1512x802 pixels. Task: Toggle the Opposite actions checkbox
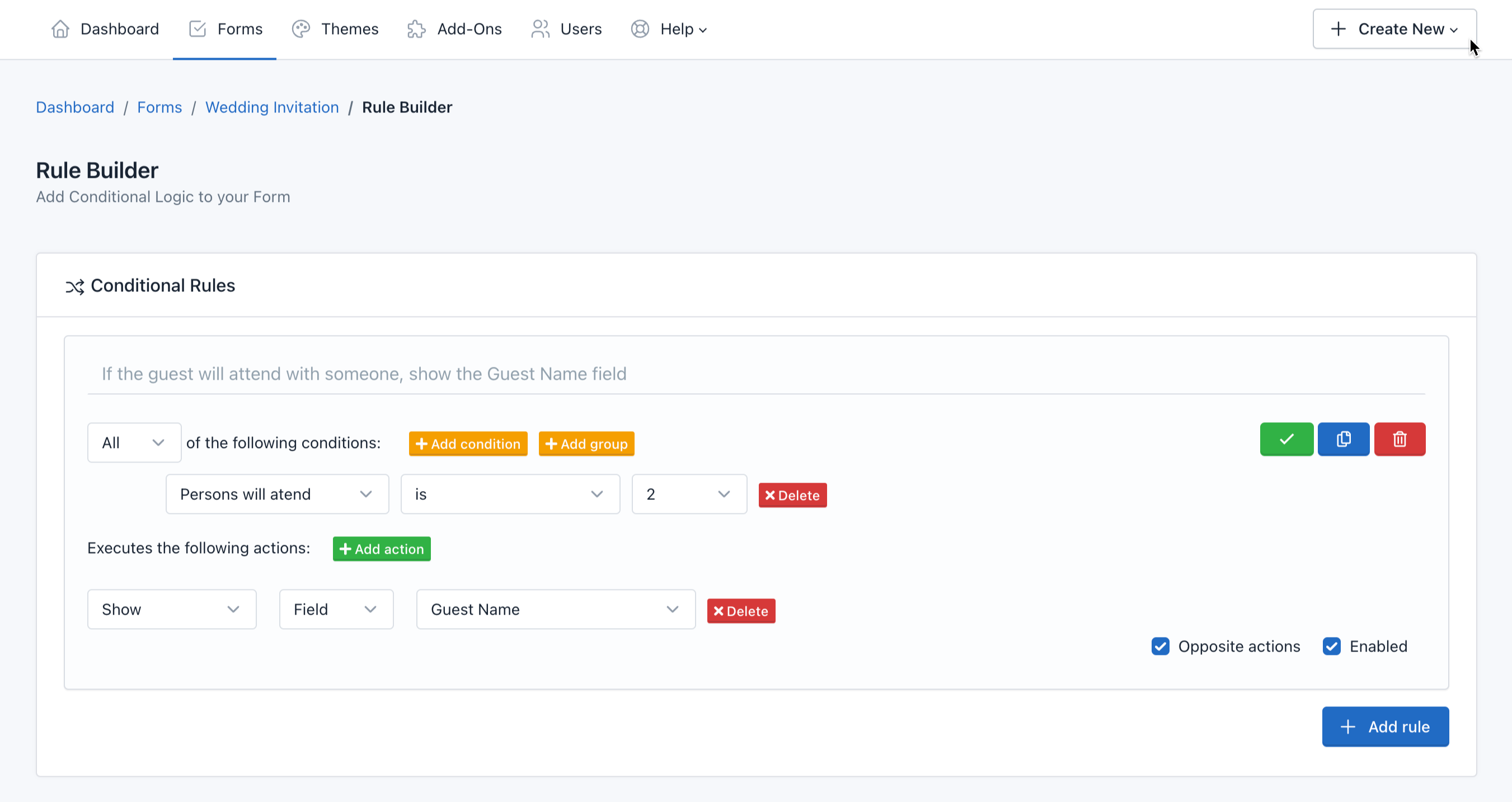[1161, 646]
